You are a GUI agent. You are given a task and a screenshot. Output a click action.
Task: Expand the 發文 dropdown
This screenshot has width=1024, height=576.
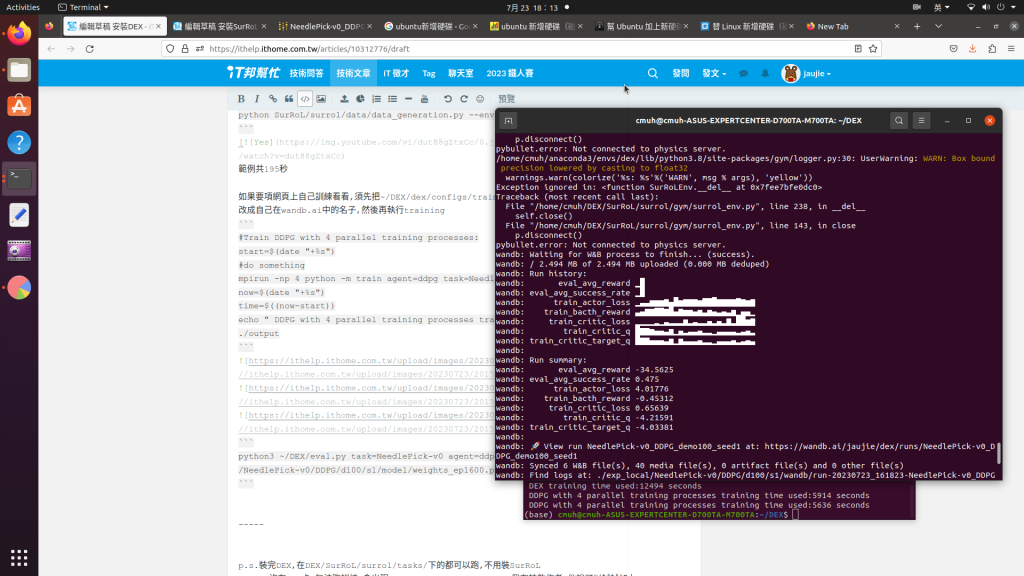(x=714, y=73)
